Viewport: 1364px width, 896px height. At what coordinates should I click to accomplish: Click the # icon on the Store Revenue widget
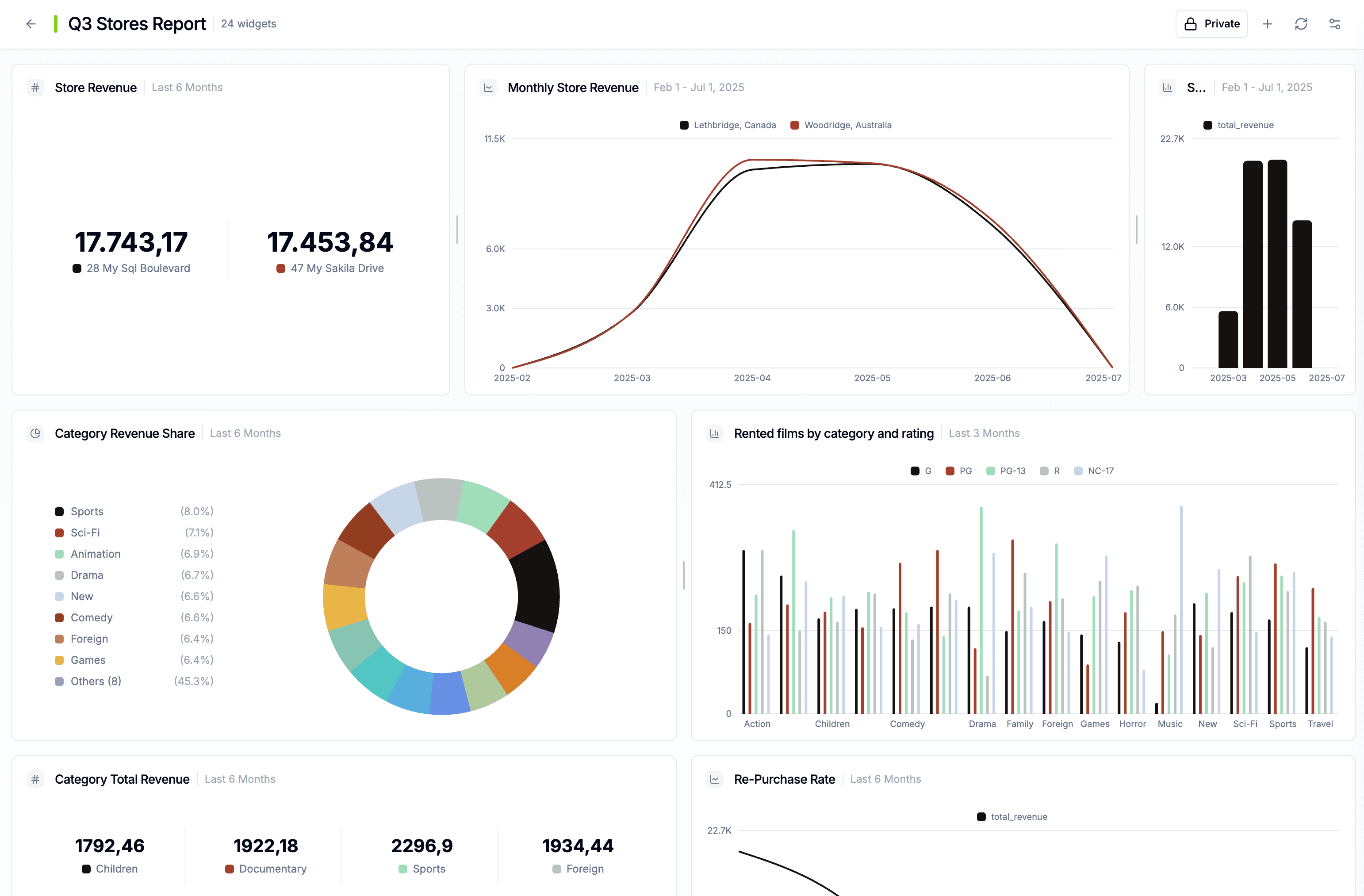point(35,87)
